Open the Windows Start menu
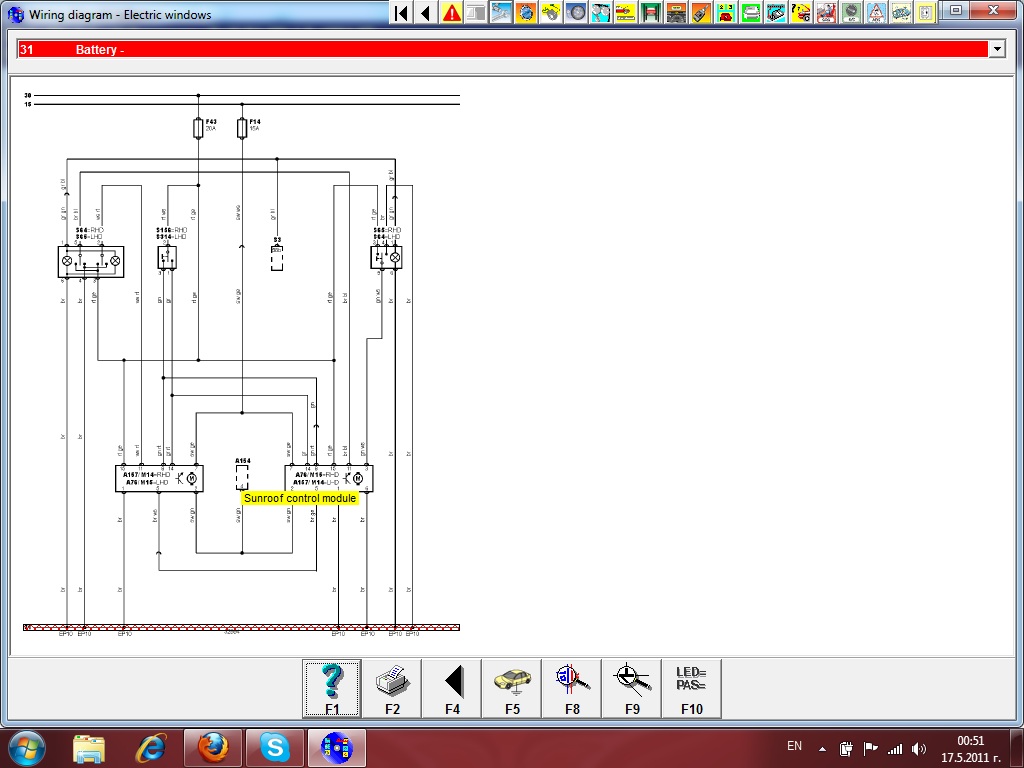The image size is (1024, 768). (26, 747)
